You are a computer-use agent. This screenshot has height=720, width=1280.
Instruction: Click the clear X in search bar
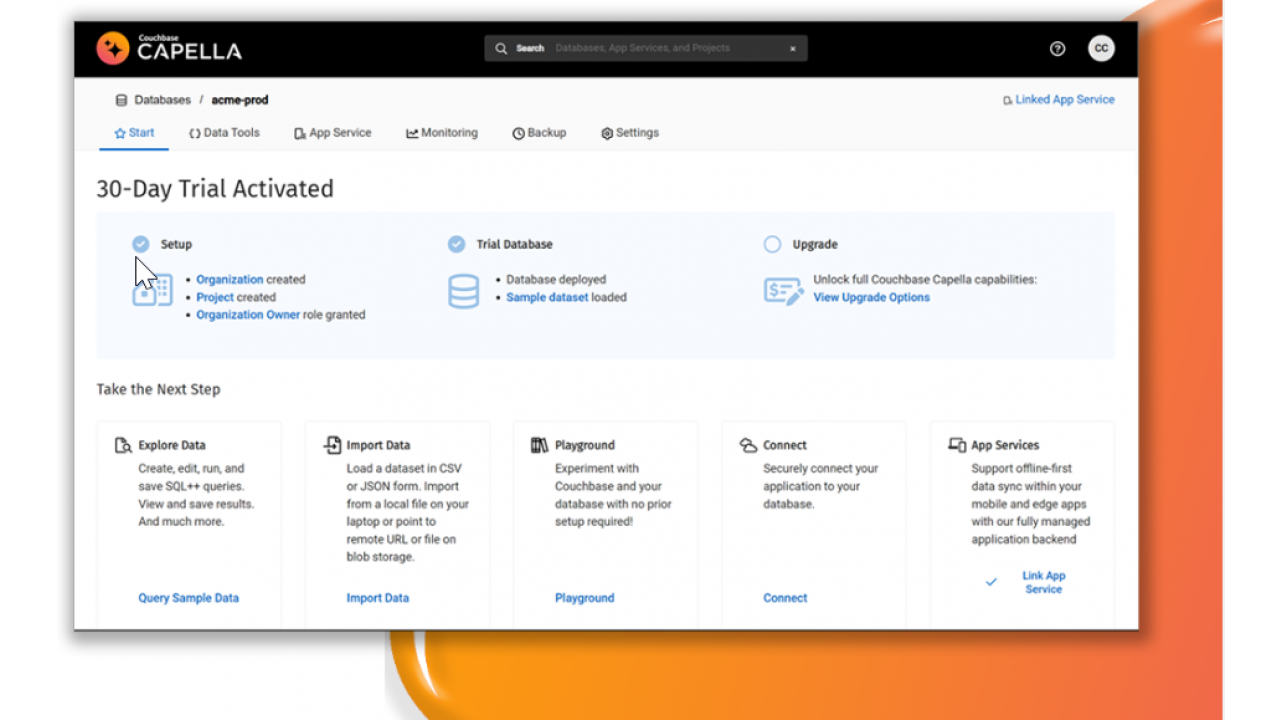pos(793,49)
